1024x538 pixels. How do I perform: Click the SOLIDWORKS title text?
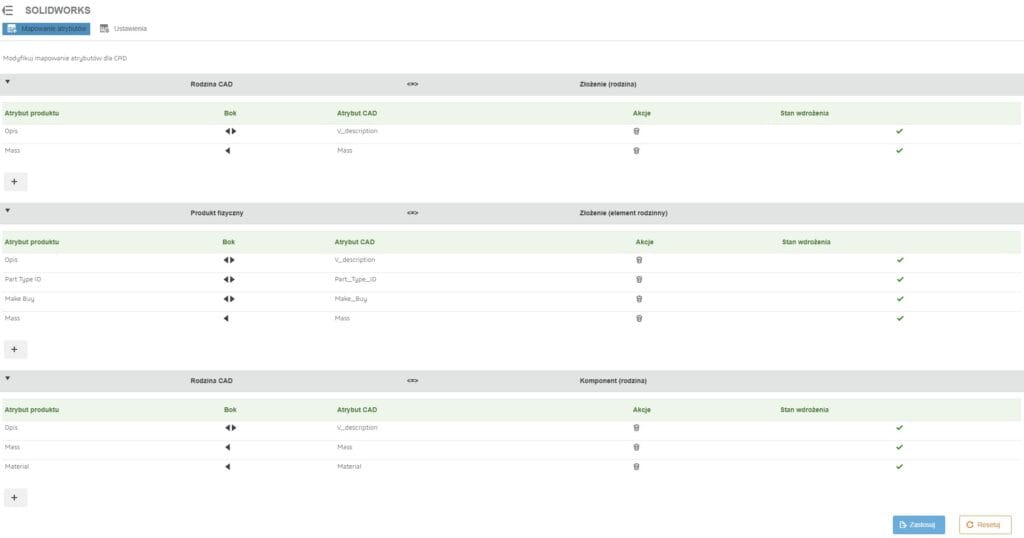pyautogui.click(x=57, y=10)
